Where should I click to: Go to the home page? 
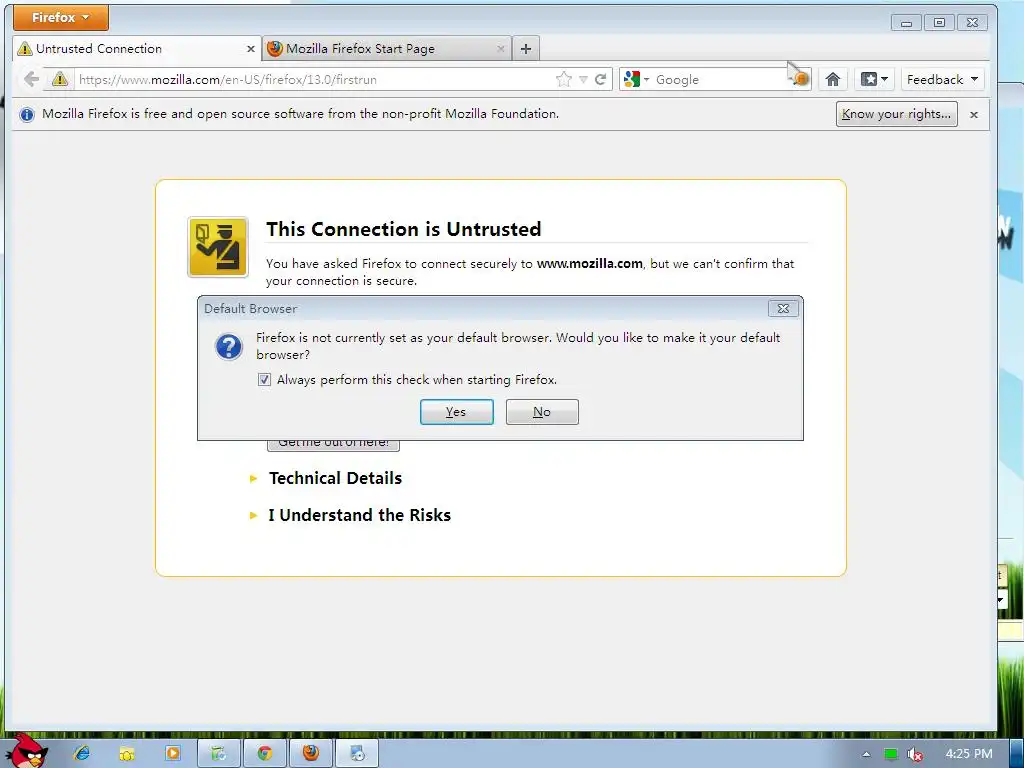click(x=833, y=80)
